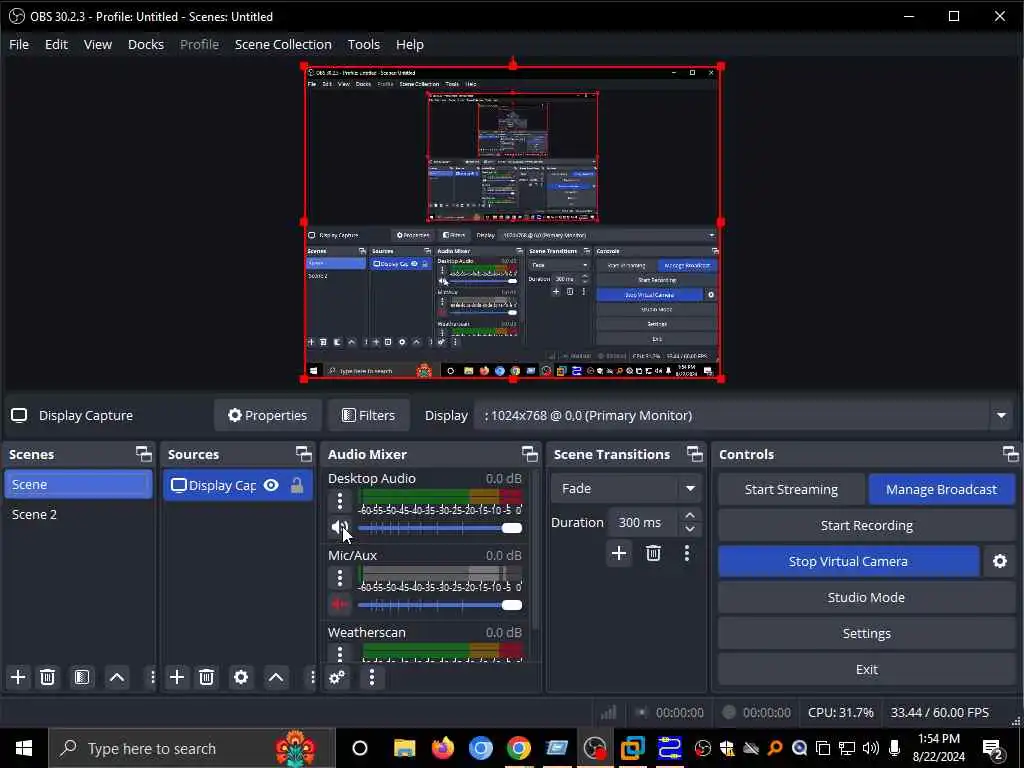Open Desktop Audio options three-dot menu

(340, 502)
